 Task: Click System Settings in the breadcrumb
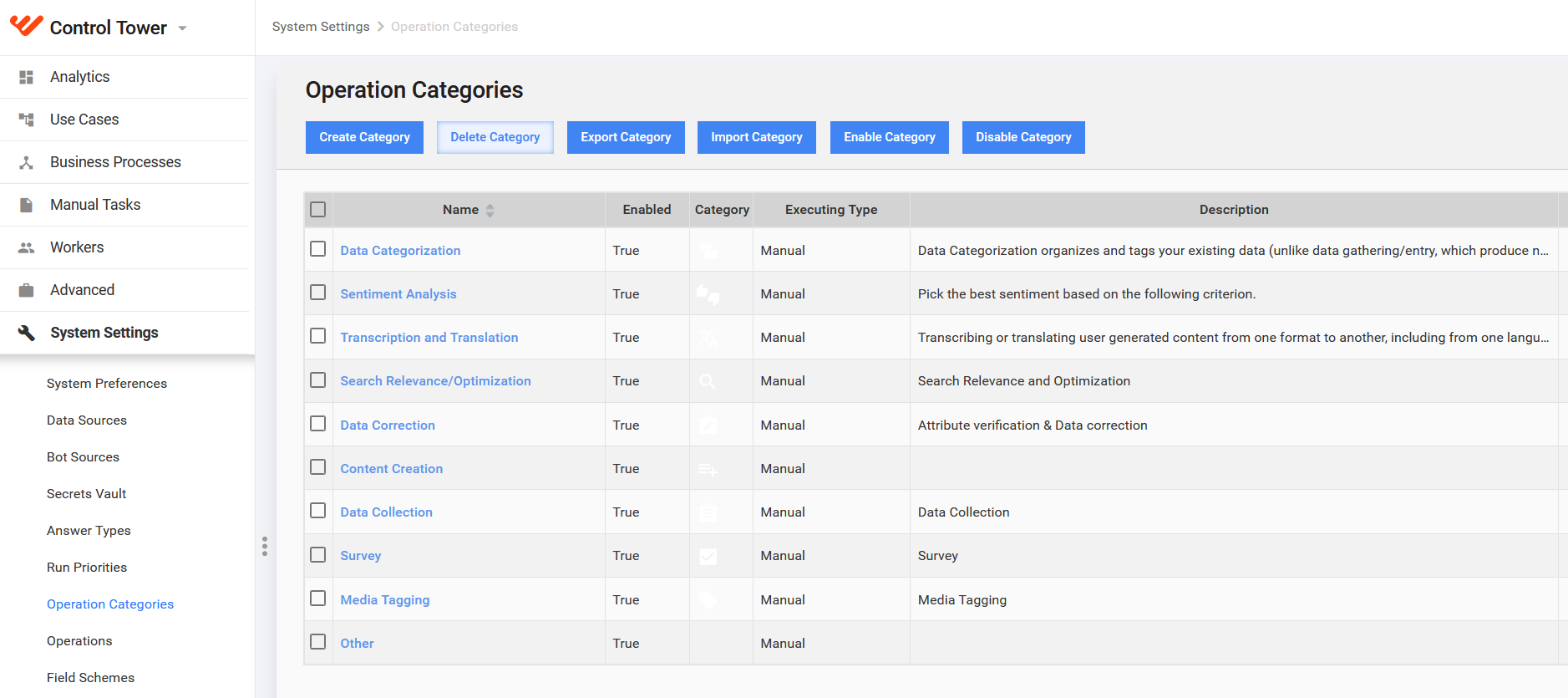[321, 27]
